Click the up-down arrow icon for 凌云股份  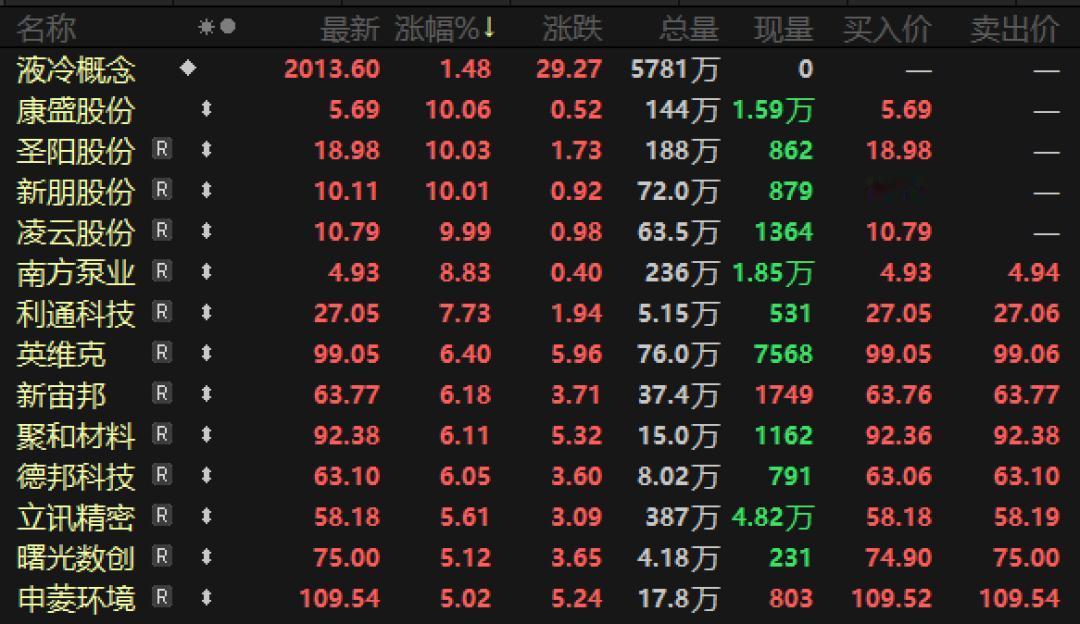(x=206, y=231)
